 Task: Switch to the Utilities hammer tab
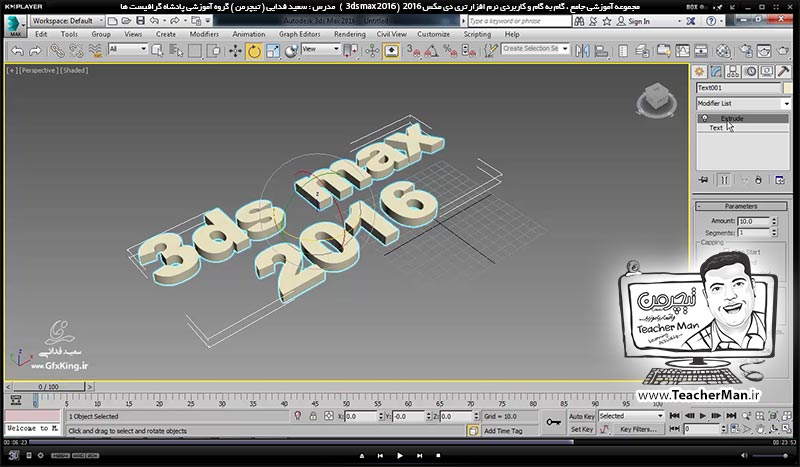784,71
